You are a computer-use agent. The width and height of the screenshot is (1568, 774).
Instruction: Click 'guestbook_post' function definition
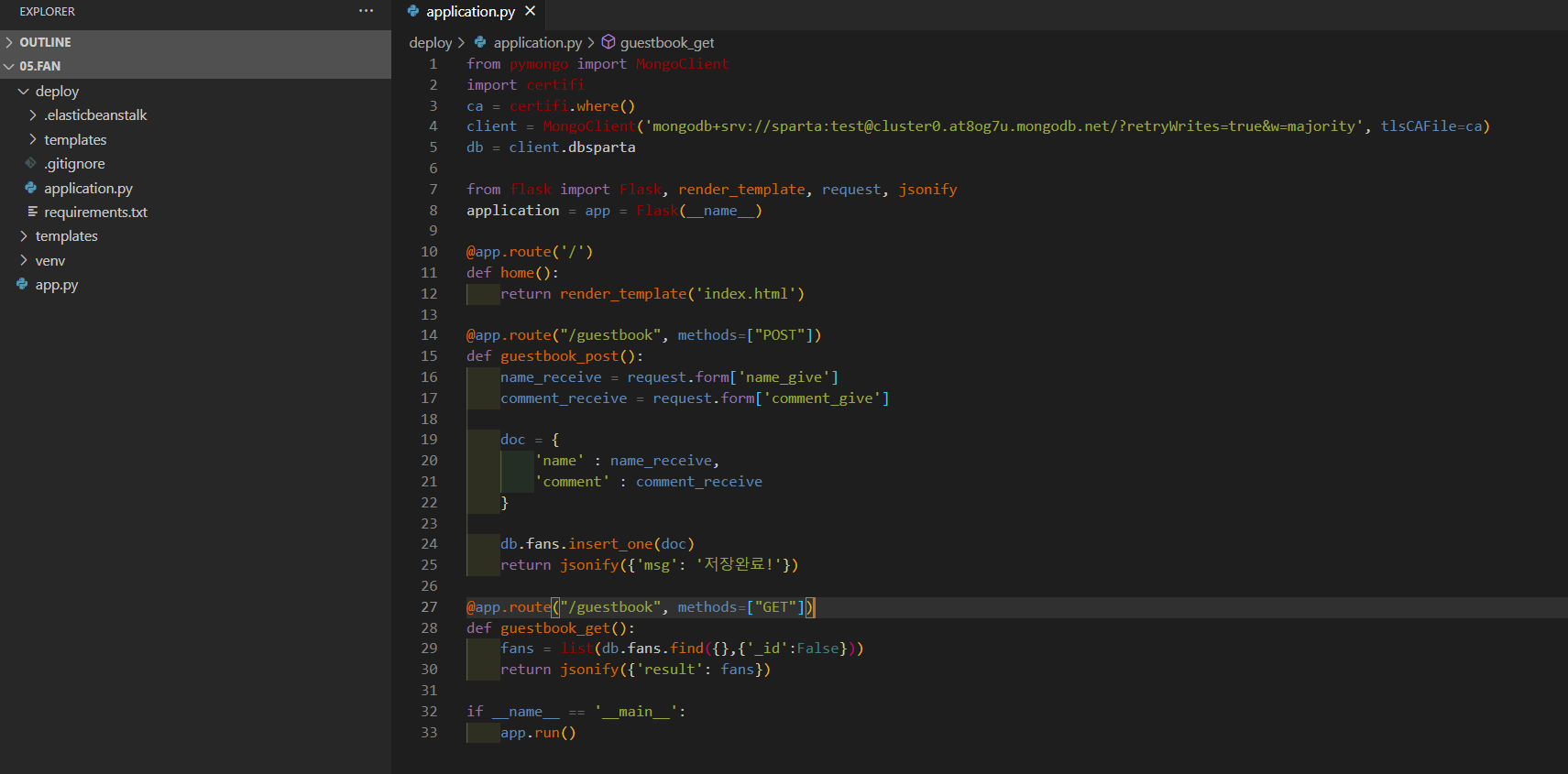(x=560, y=356)
